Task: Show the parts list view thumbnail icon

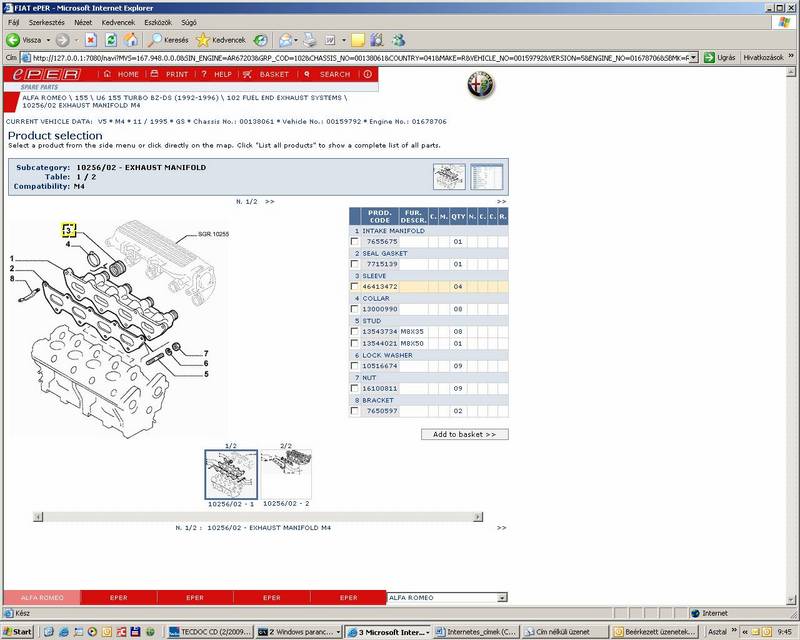Action: pos(486,177)
